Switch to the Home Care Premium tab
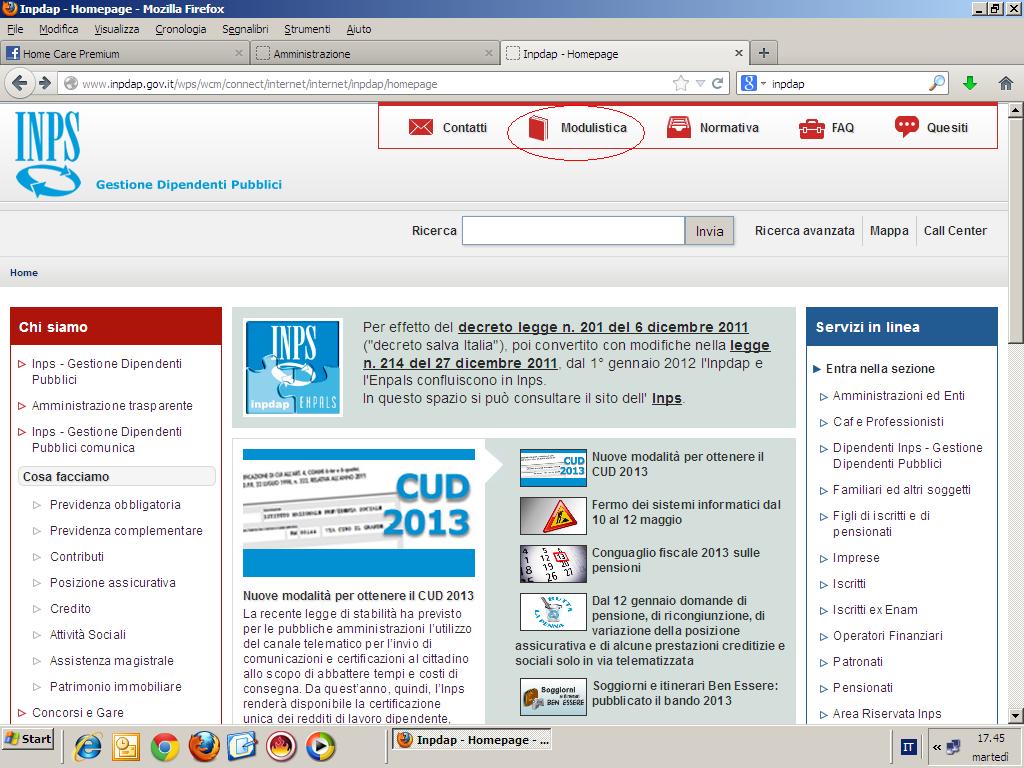Image resolution: width=1024 pixels, height=768 pixels. tap(125, 54)
